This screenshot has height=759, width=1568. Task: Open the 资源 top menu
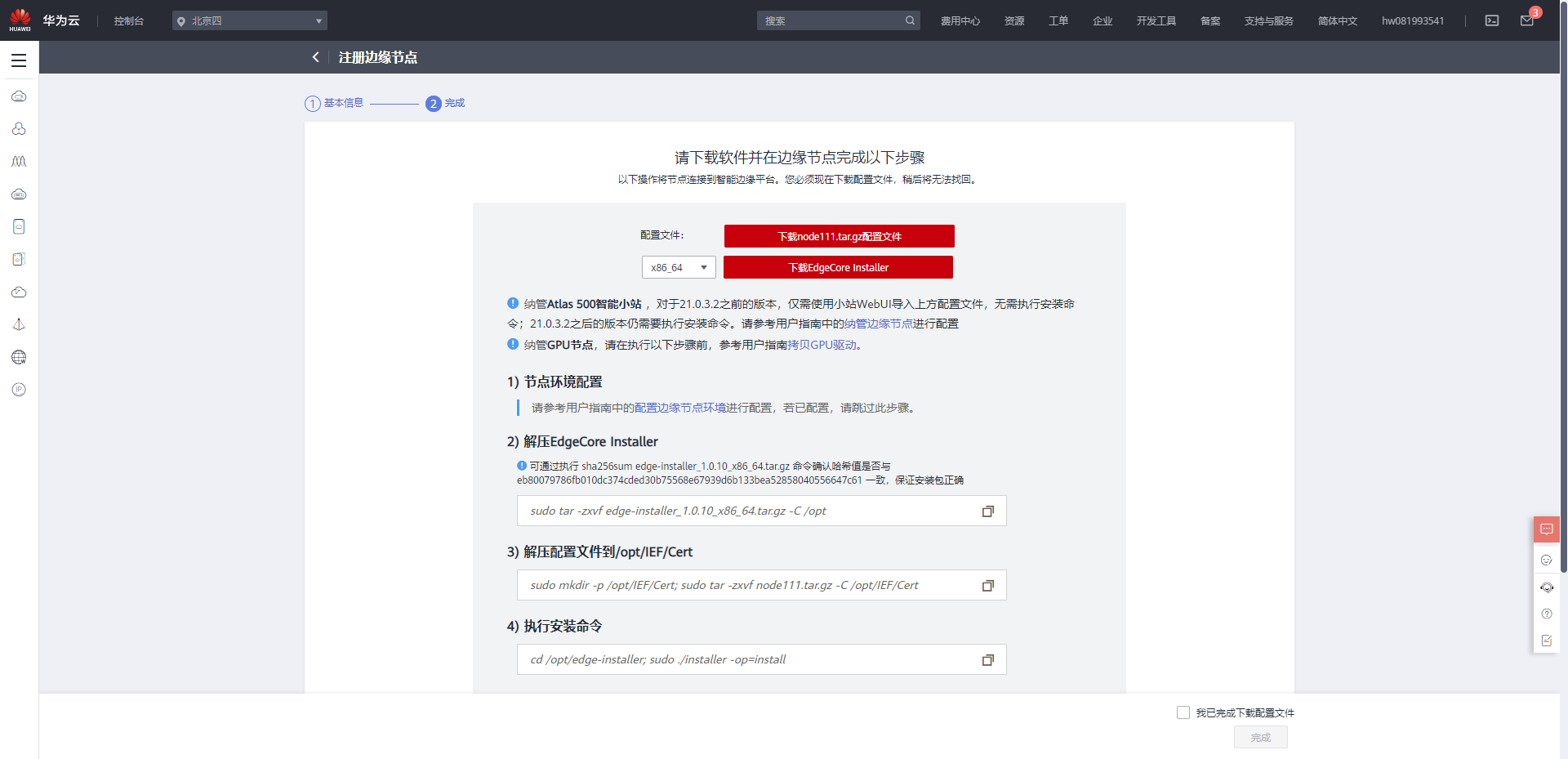pyautogui.click(x=1014, y=21)
